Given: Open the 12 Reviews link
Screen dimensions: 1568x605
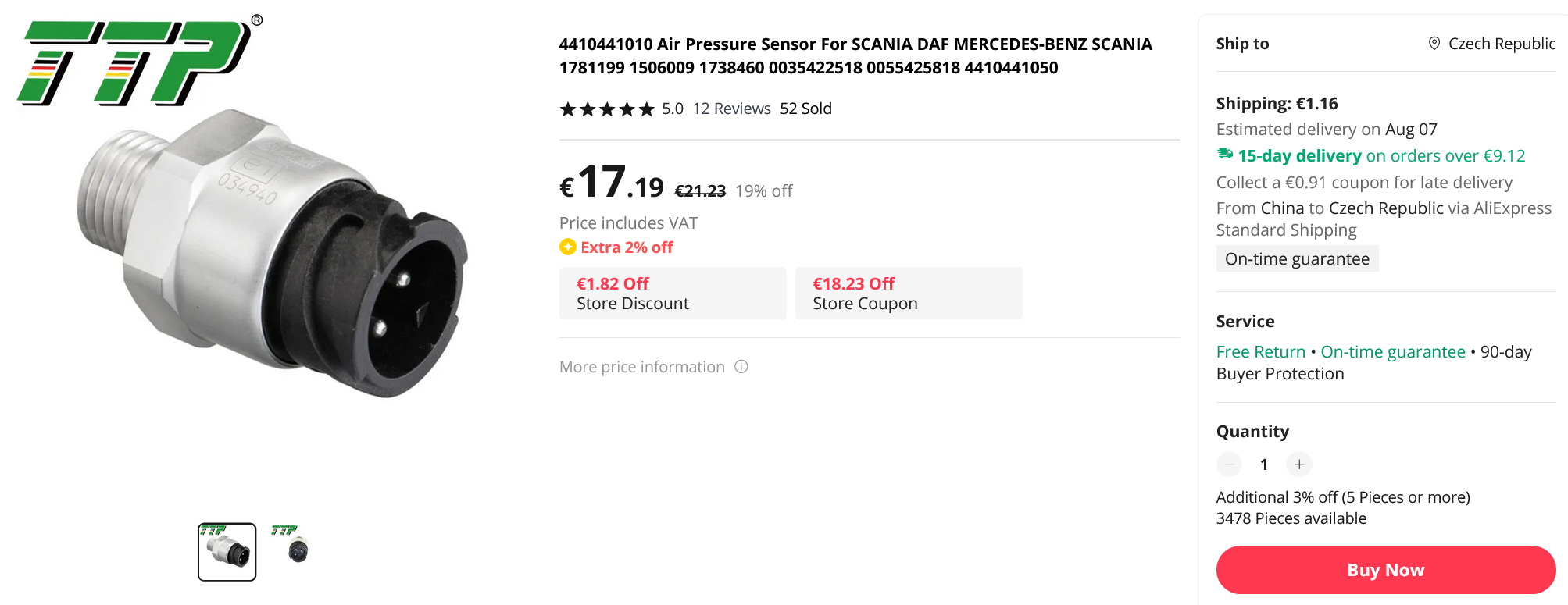Looking at the screenshot, I should point(731,109).
